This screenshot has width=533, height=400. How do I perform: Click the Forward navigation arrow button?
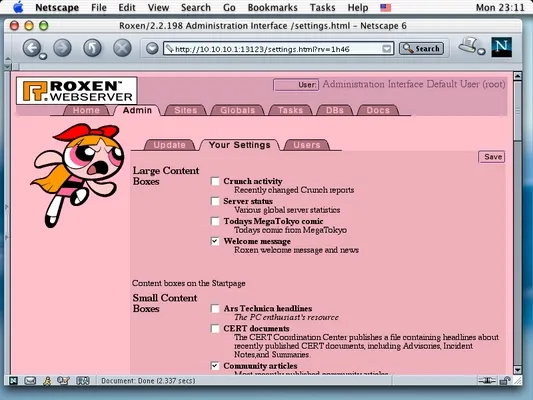point(62,48)
